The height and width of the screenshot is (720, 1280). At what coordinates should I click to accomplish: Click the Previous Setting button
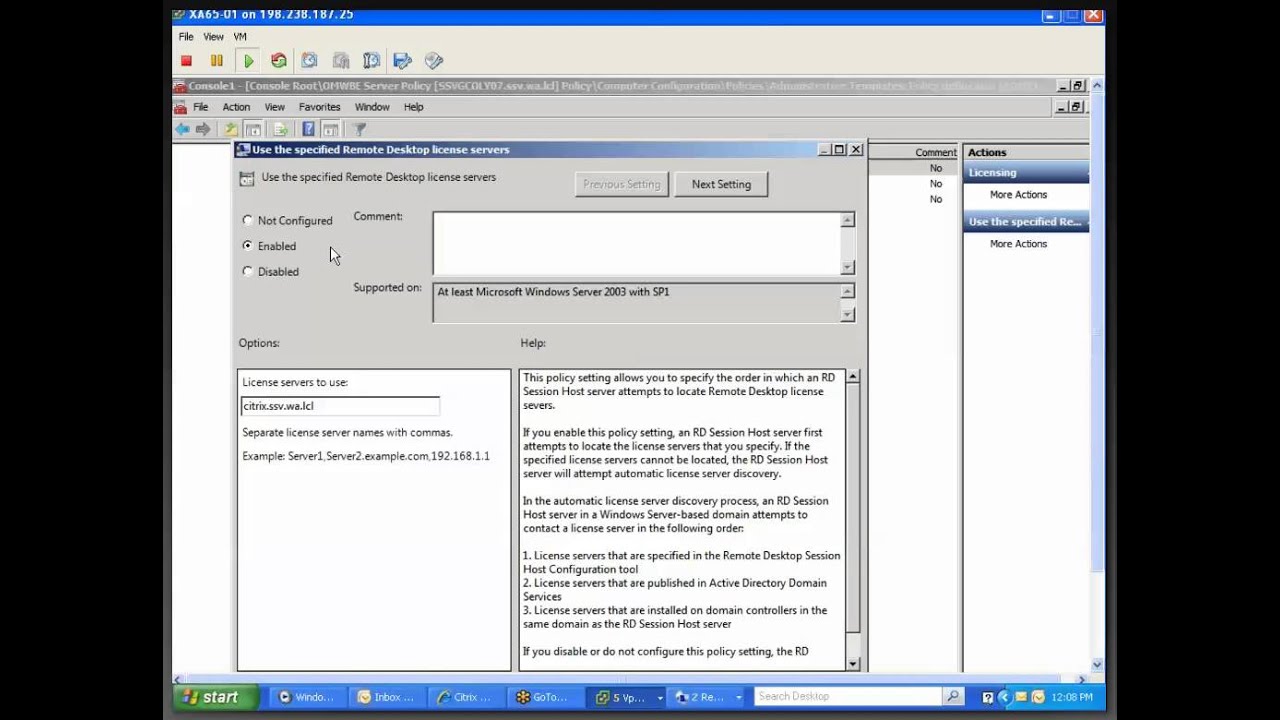pyautogui.click(x=622, y=184)
